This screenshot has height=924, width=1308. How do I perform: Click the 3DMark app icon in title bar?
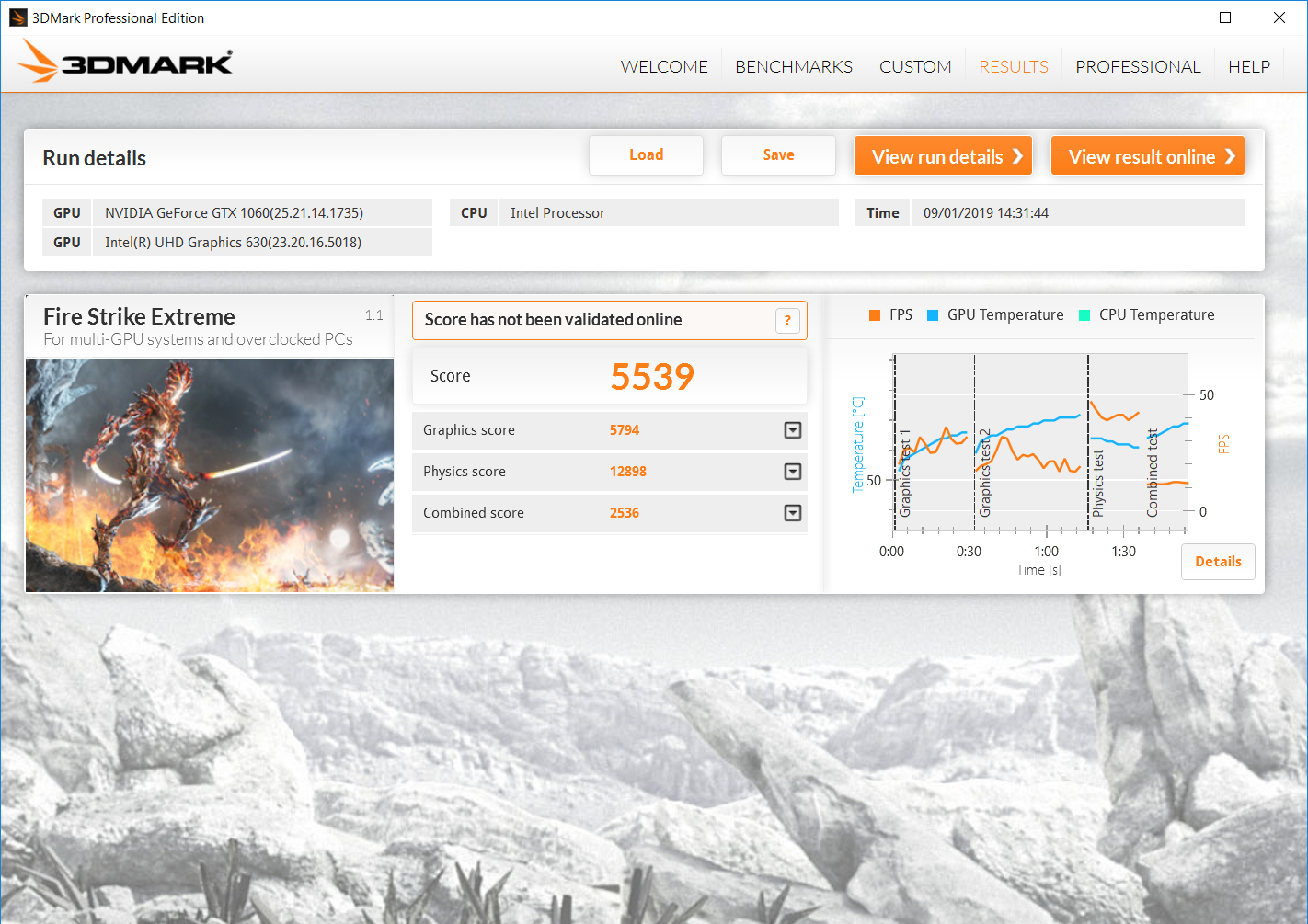[17, 17]
